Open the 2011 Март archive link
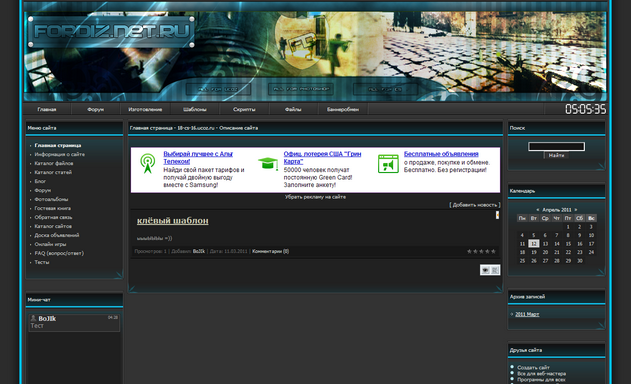Viewport: 631px width, 384px height. click(527, 314)
